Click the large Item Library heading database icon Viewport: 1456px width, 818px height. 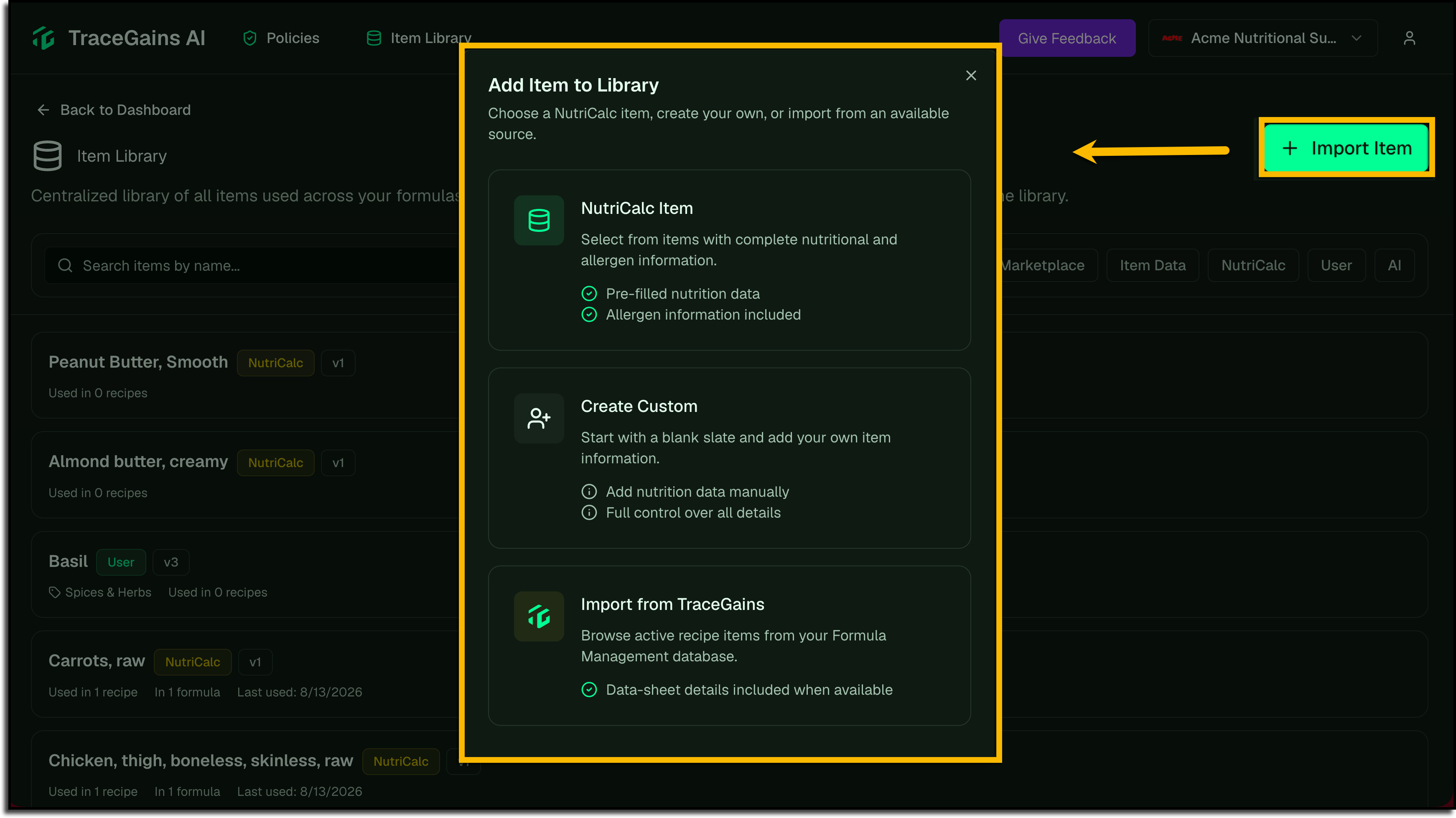[48, 155]
